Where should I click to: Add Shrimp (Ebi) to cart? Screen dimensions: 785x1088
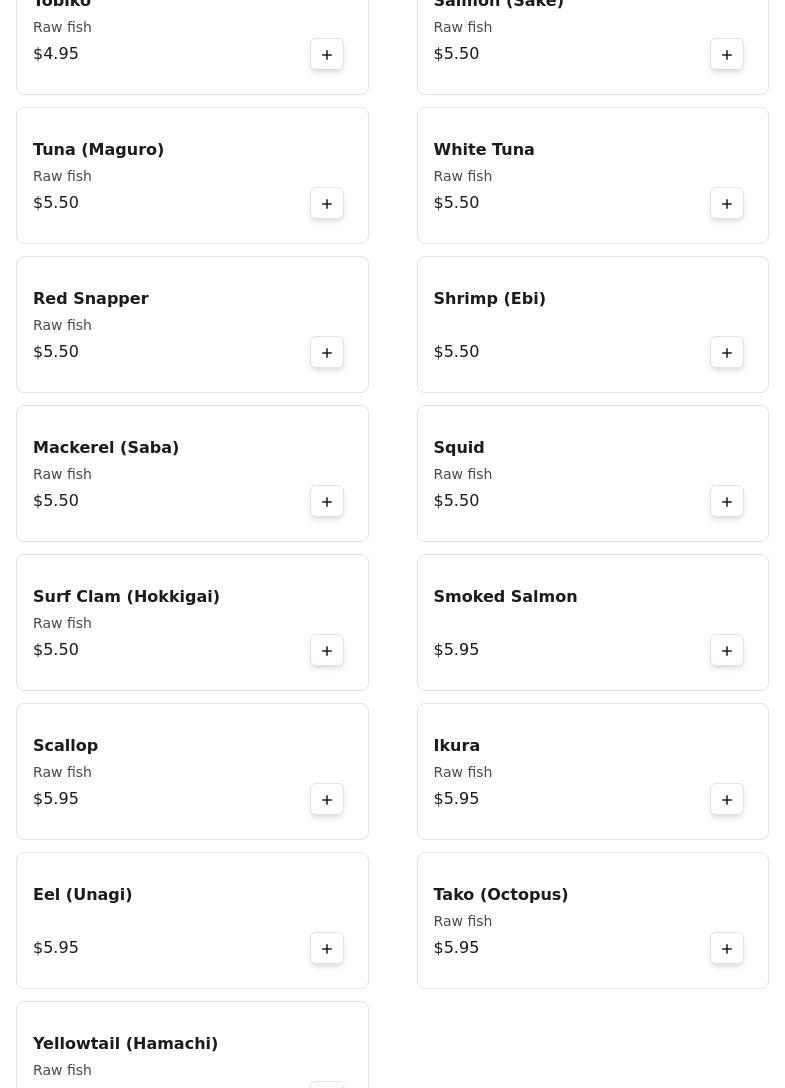(x=727, y=352)
